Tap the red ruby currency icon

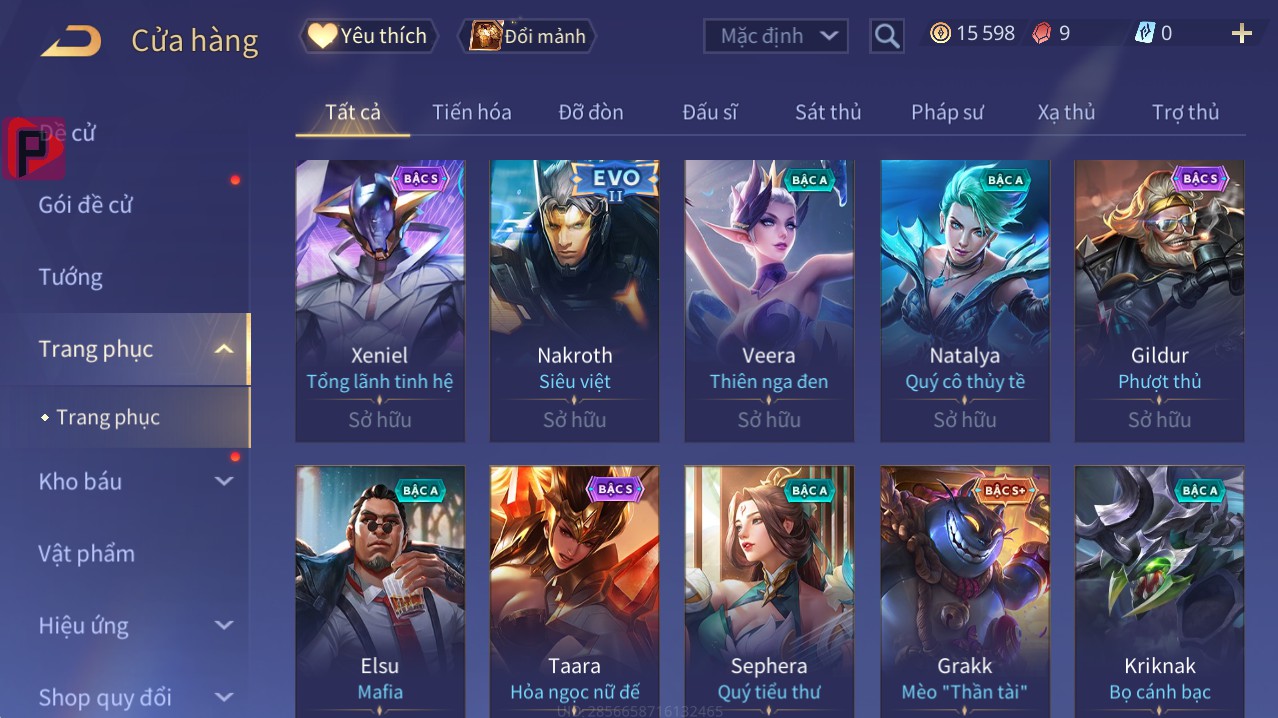point(1042,34)
